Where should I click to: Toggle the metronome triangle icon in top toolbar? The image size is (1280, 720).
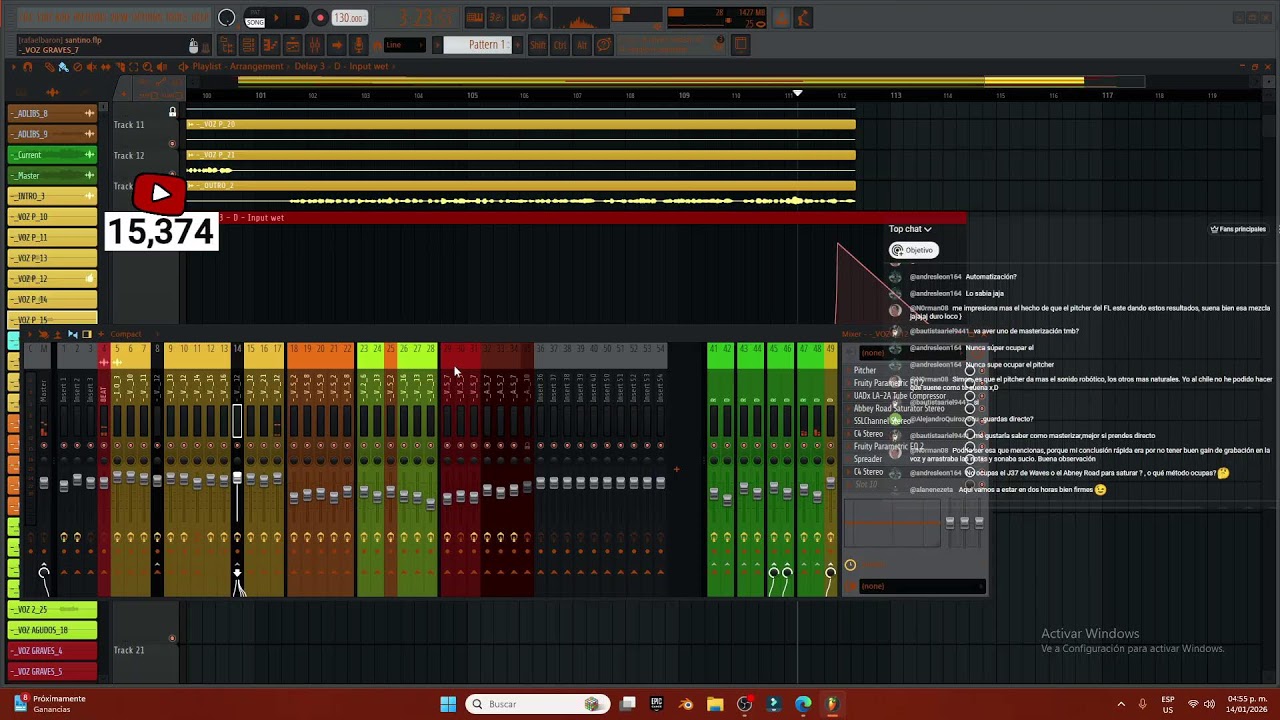click(x=541, y=18)
